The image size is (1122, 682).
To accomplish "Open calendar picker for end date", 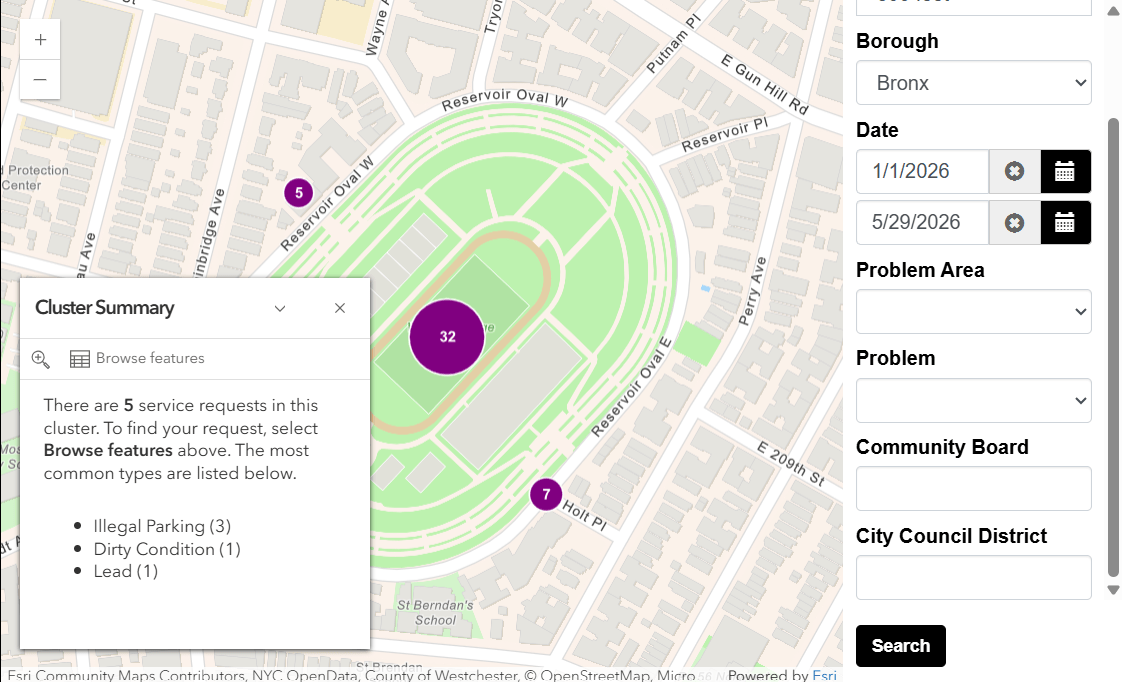I will click(1065, 223).
